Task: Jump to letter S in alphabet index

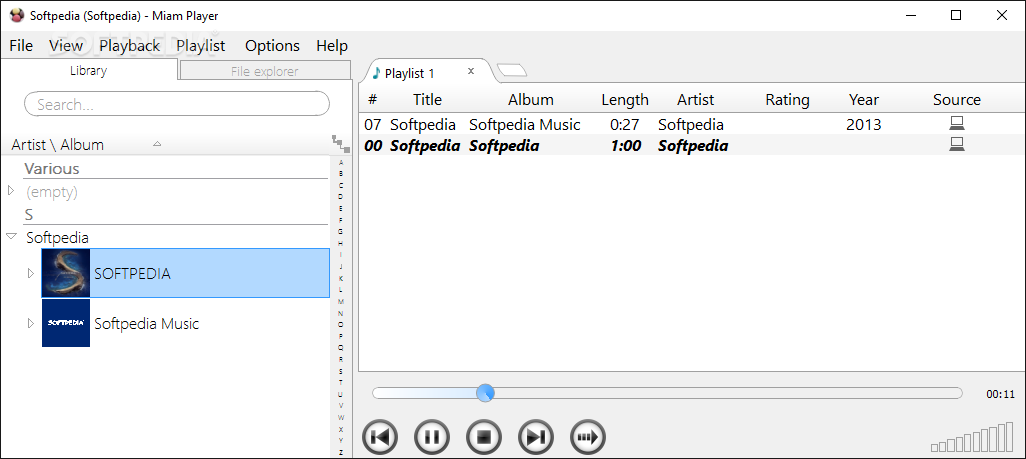Action: point(340,371)
